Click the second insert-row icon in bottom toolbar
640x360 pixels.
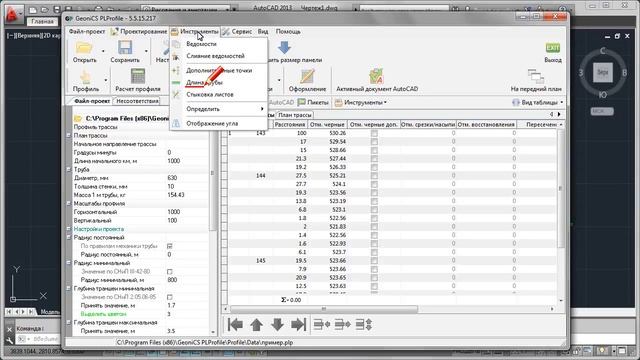coord(342,324)
